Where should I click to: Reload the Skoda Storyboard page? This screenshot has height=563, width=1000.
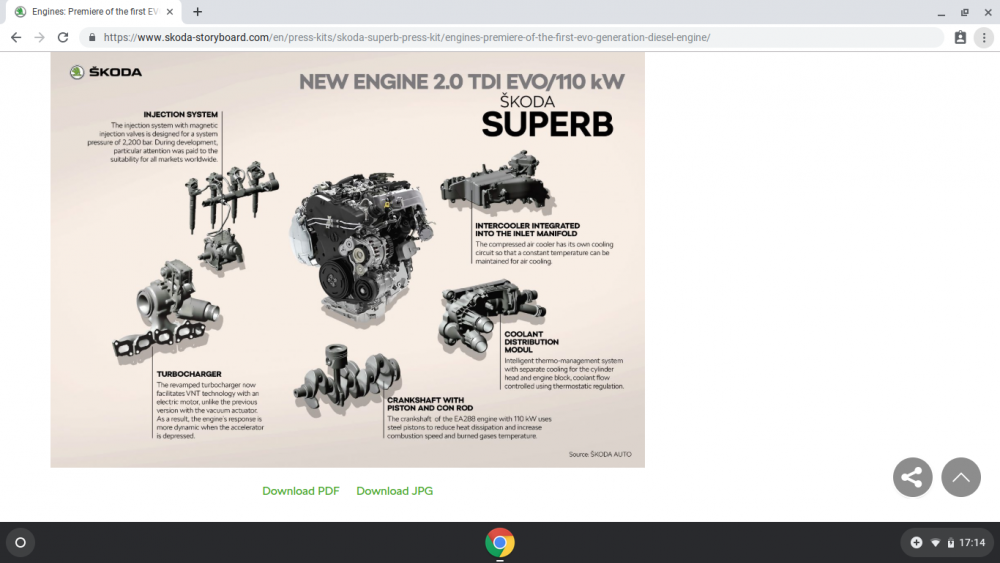coord(62,38)
